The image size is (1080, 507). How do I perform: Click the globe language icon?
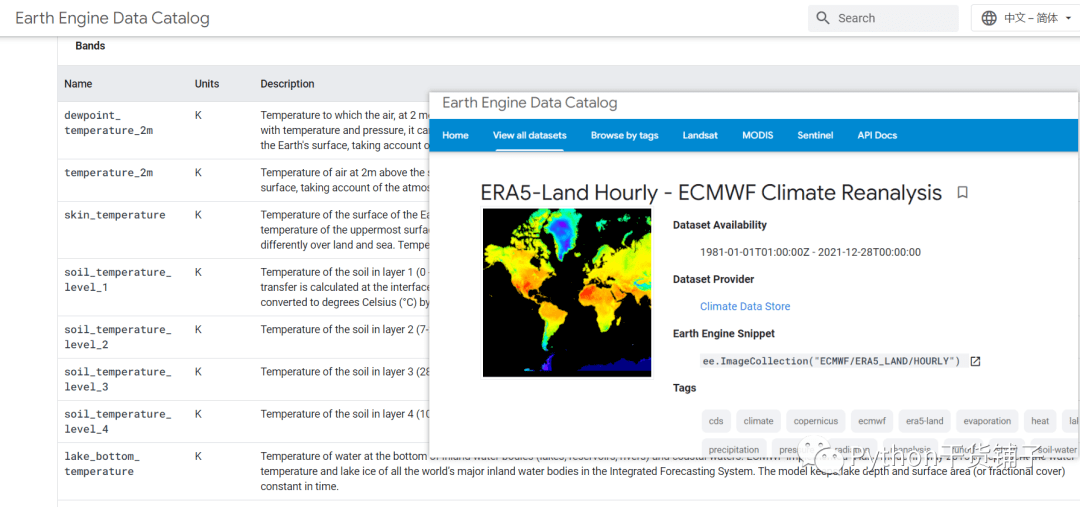[x=988, y=18]
